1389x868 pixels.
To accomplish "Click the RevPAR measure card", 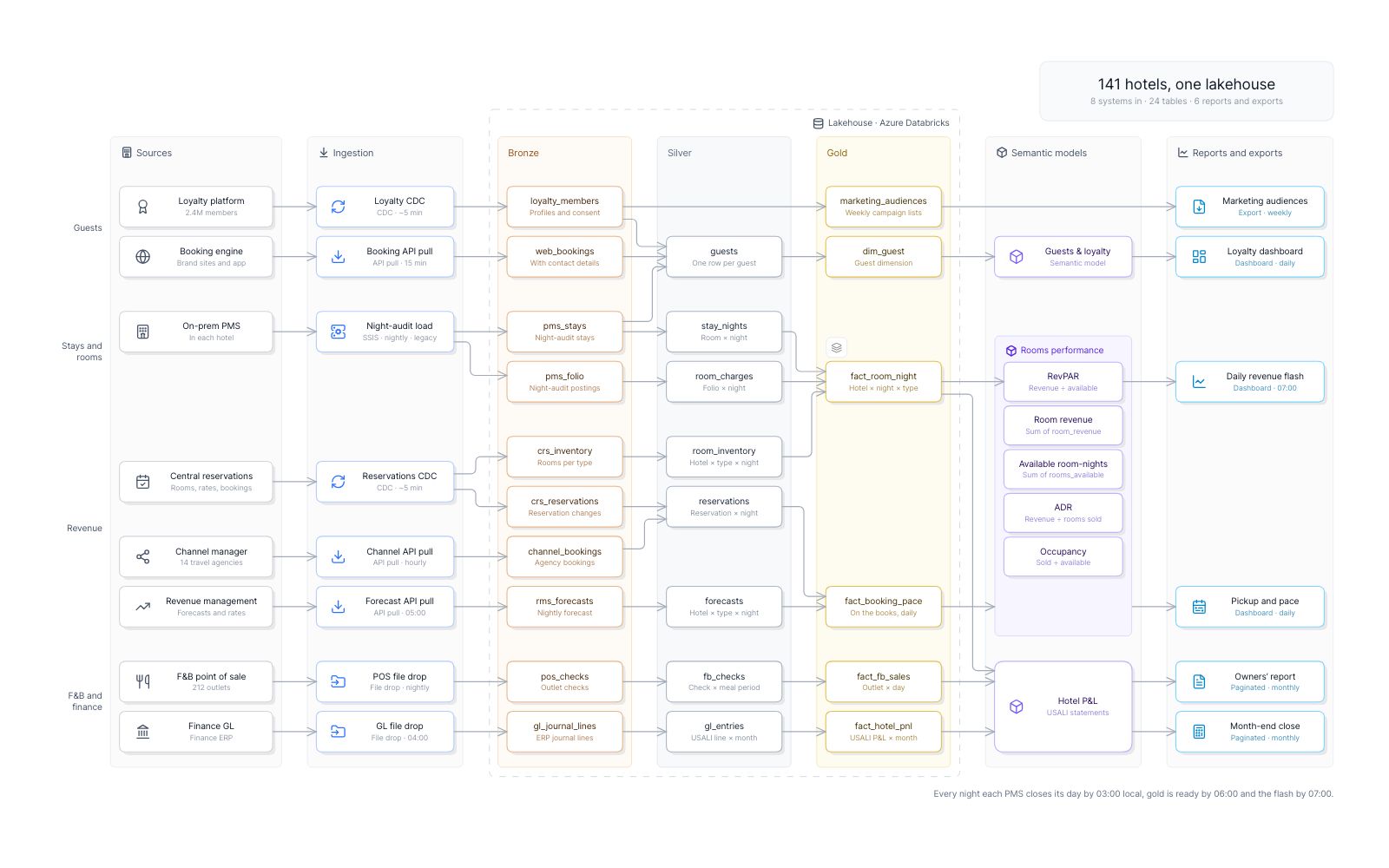I will coord(1063,382).
